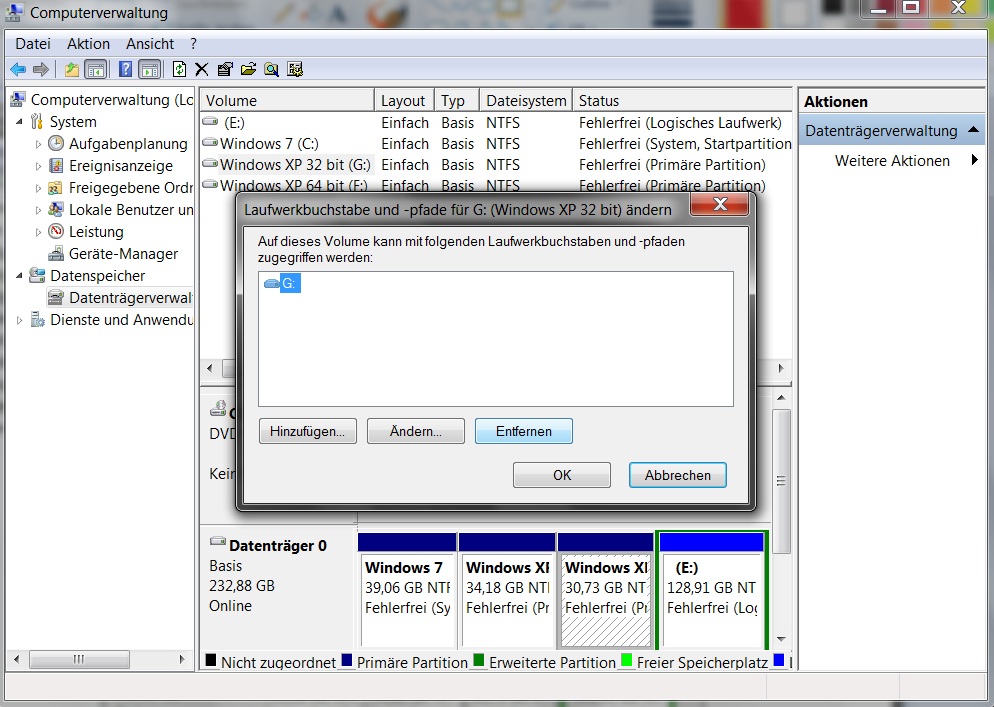The height and width of the screenshot is (707, 994).
Task: Open the Ansicht menu
Action: 150,44
